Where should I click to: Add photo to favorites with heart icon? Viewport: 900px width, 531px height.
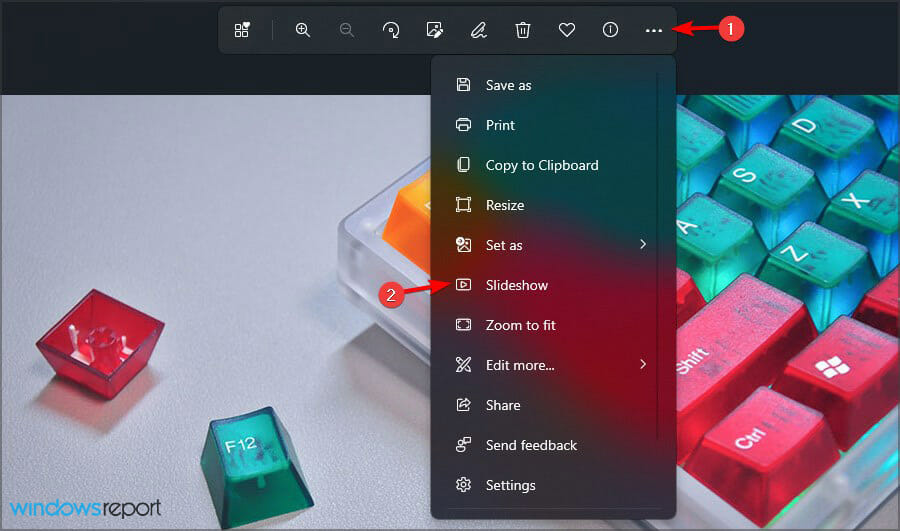[567, 30]
